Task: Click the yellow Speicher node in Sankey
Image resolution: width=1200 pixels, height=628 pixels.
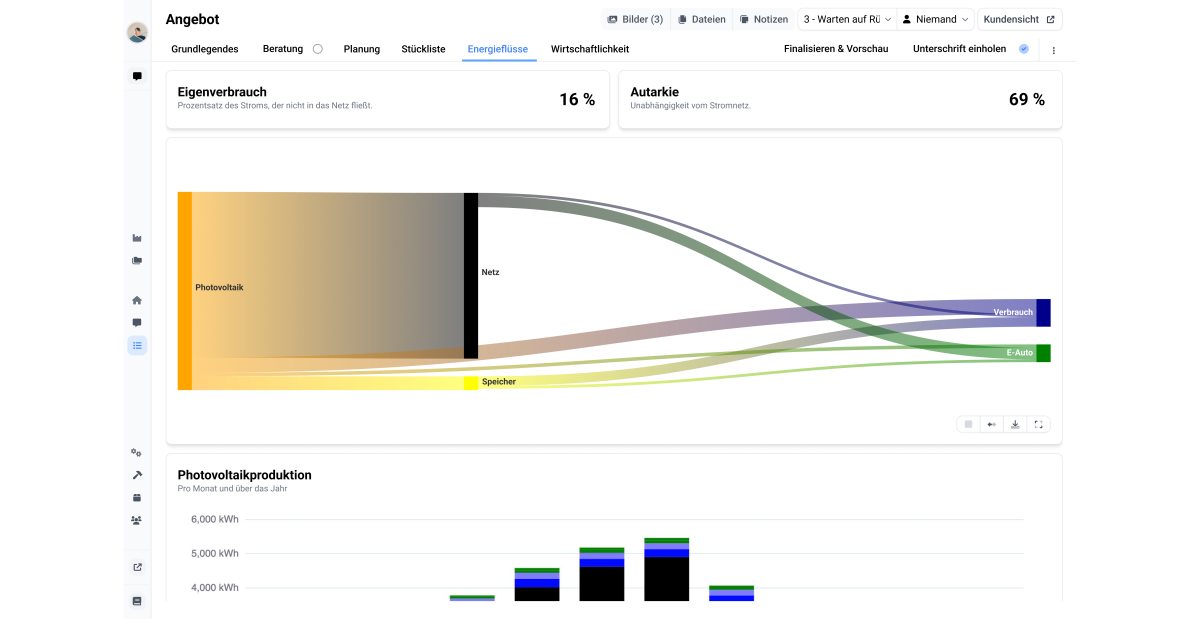Action: tap(471, 383)
